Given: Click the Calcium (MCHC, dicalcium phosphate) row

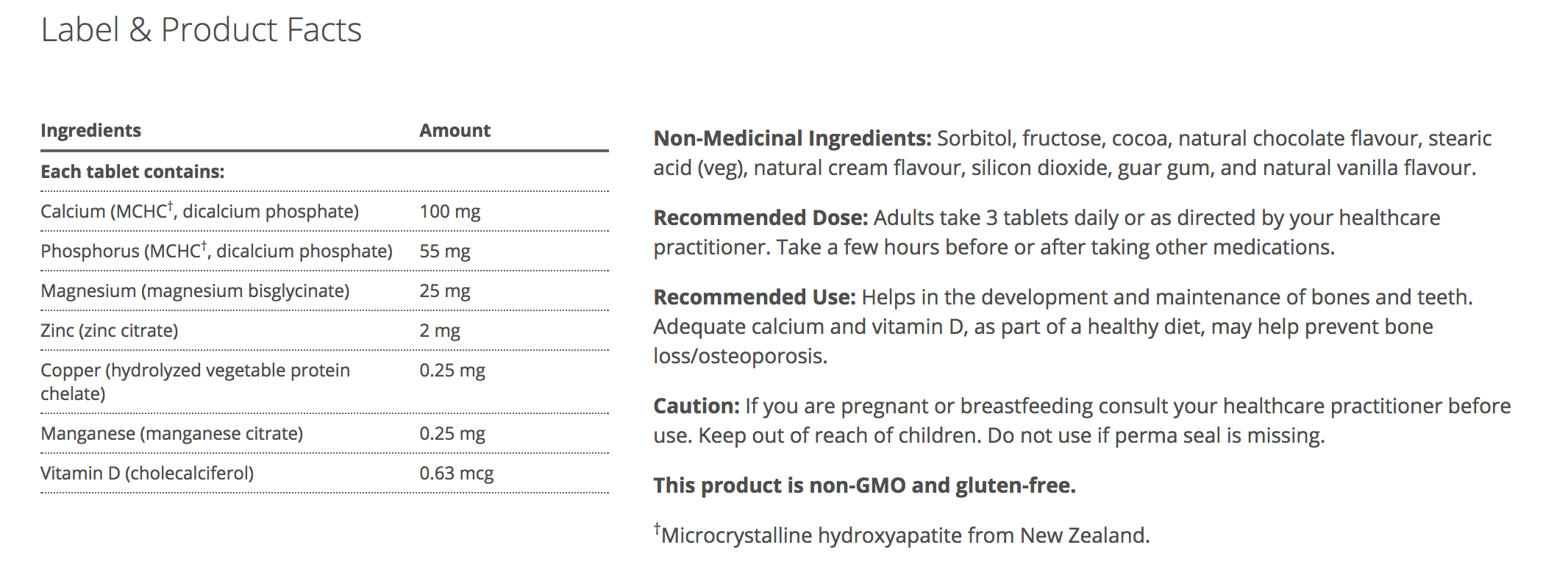Looking at the screenshot, I should [x=199, y=212].
